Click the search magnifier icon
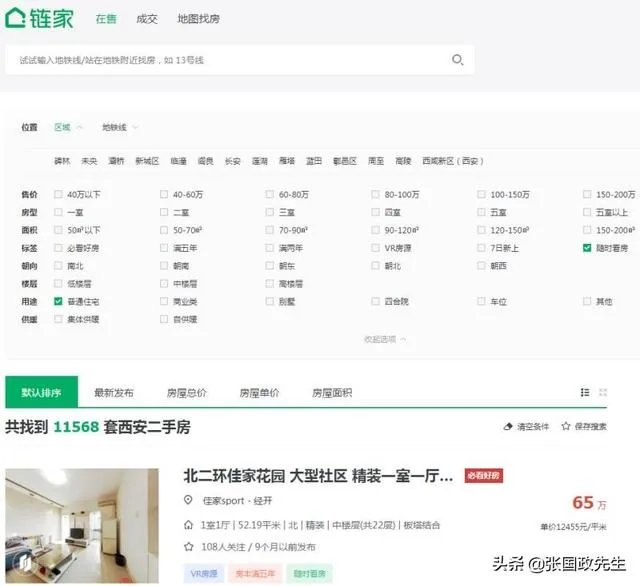 [x=458, y=60]
